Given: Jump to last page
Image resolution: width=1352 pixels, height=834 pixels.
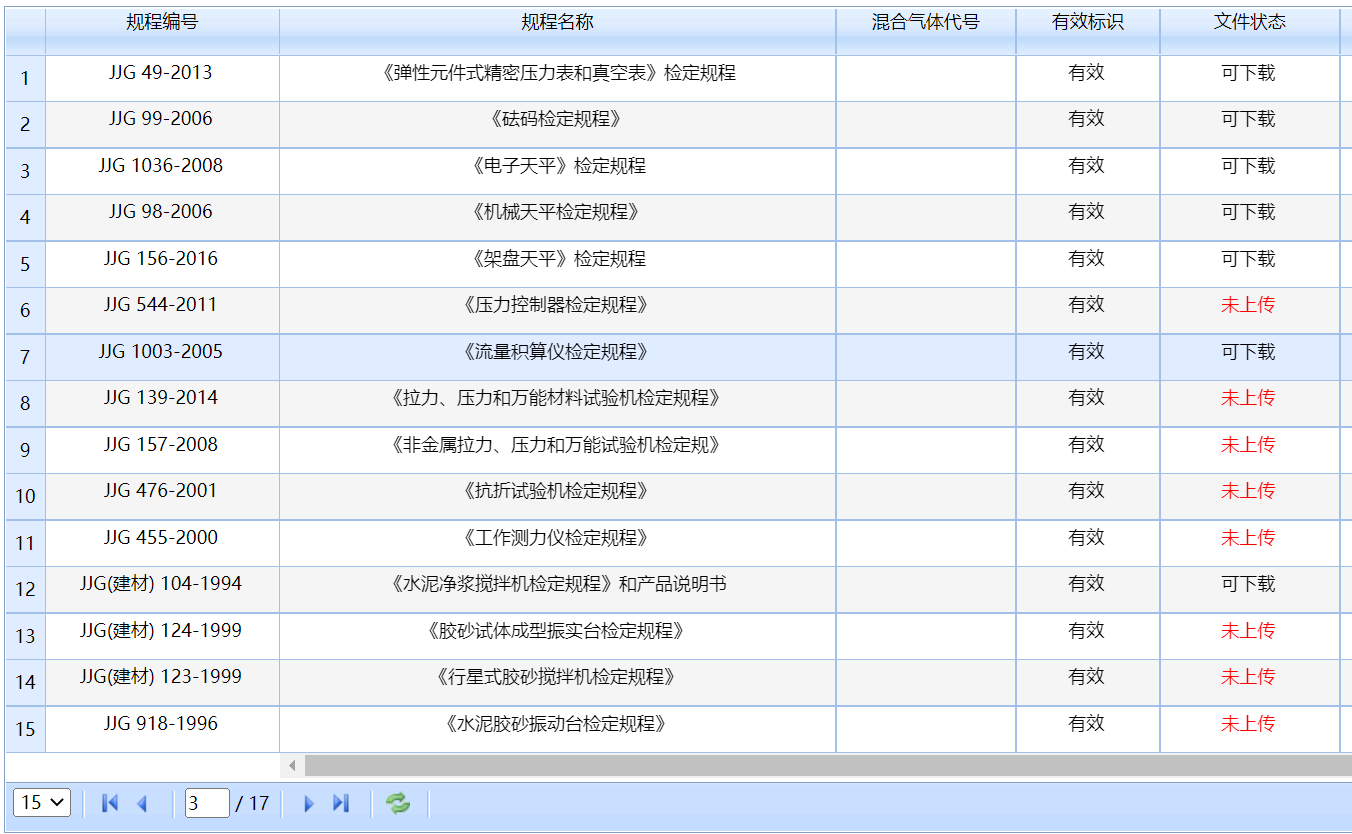Looking at the screenshot, I should (341, 803).
